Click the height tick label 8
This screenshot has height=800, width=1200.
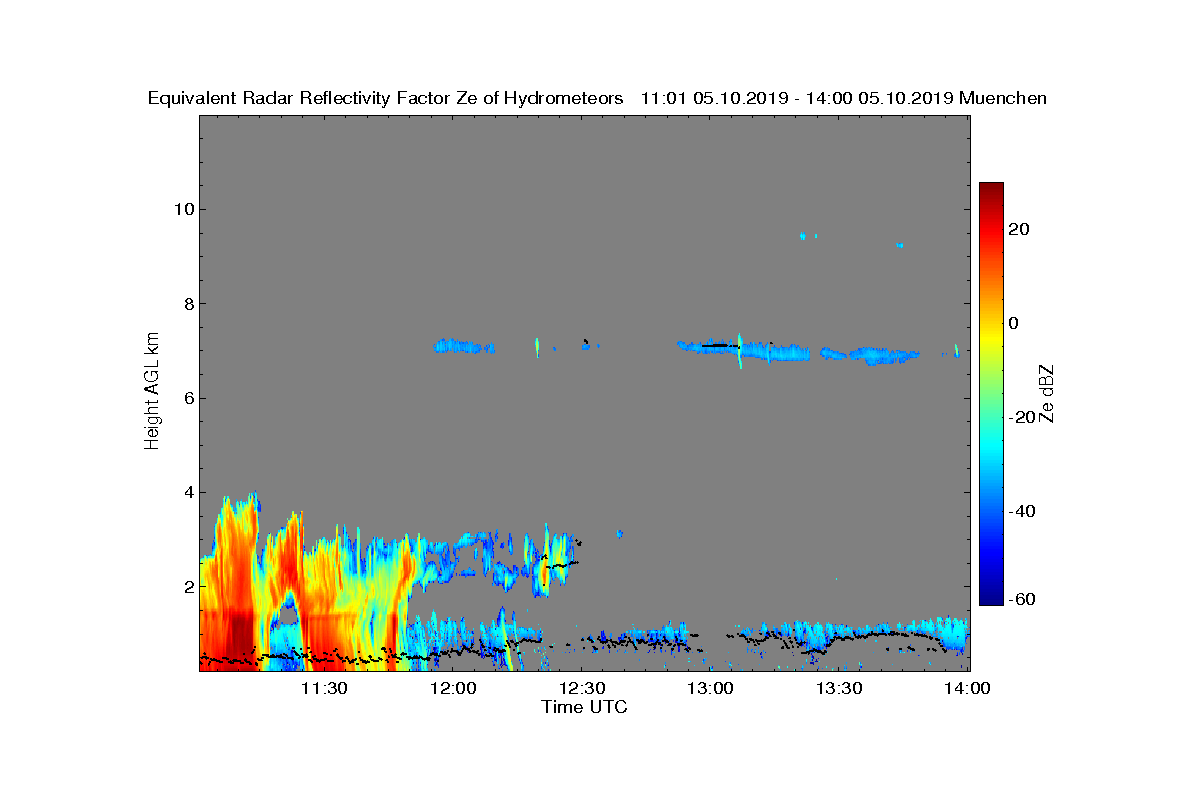coord(188,304)
